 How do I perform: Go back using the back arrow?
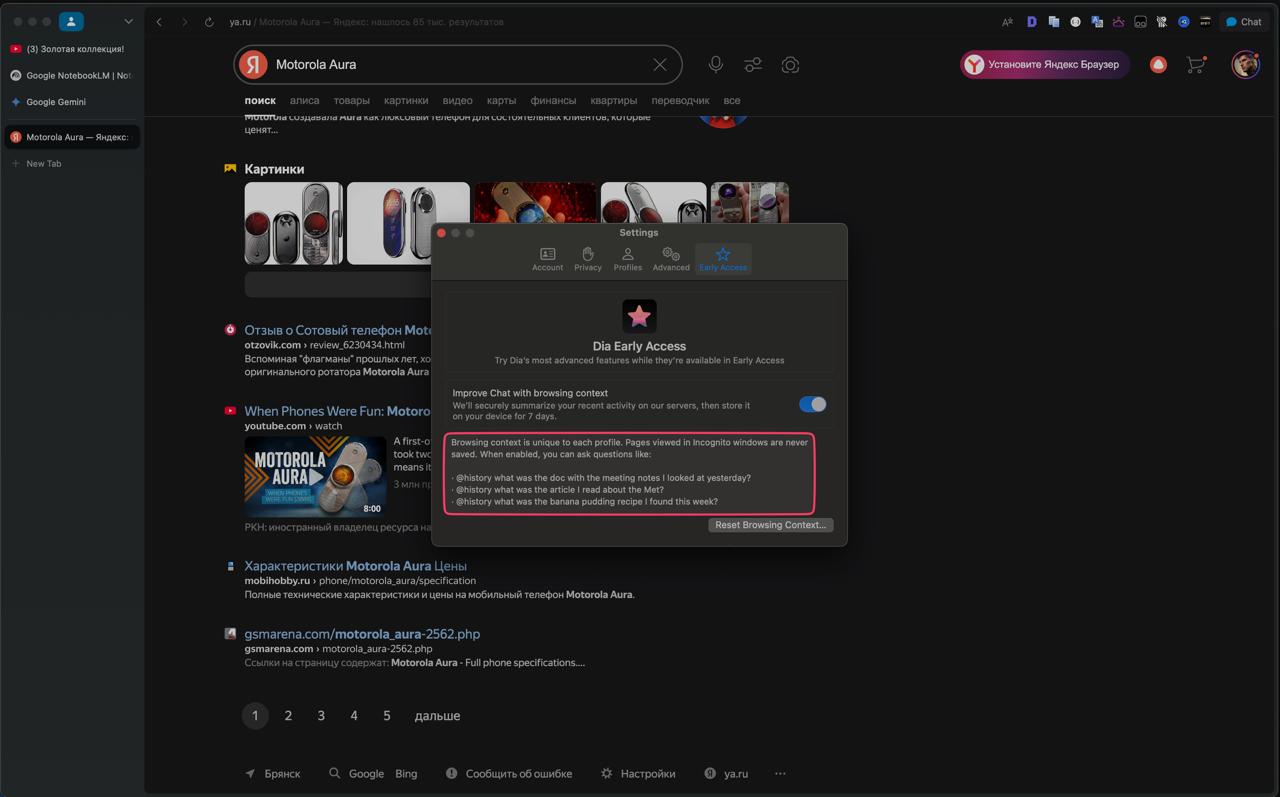(159, 22)
